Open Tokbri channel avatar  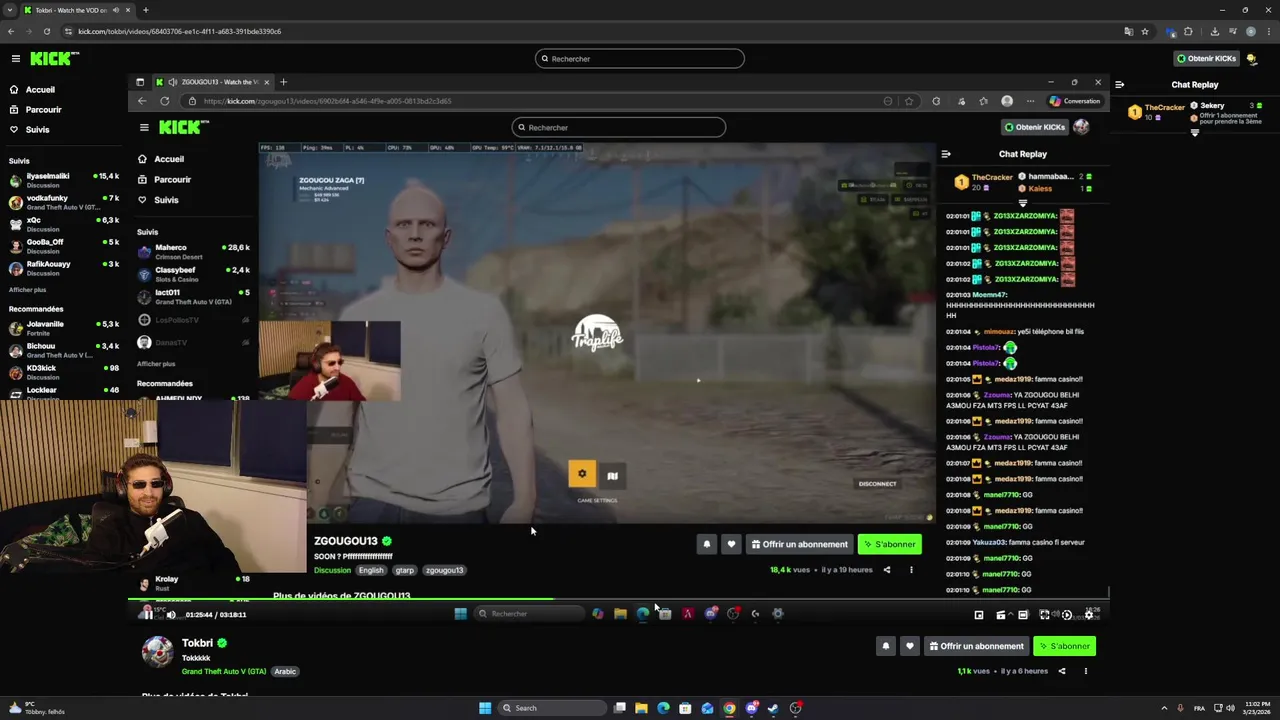(157, 651)
